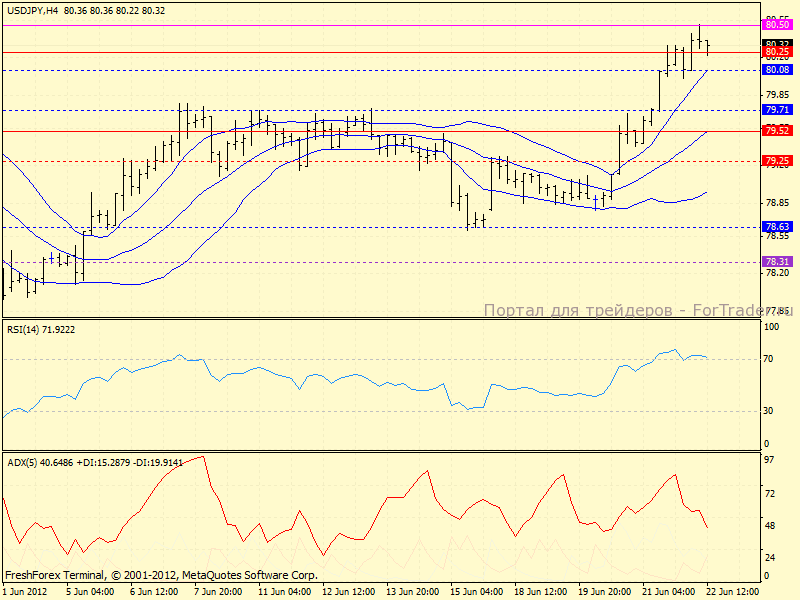Select the 1 Jun 2012 date marker
Image resolution: width=800 pixels, height=600 pixels.
24,592
